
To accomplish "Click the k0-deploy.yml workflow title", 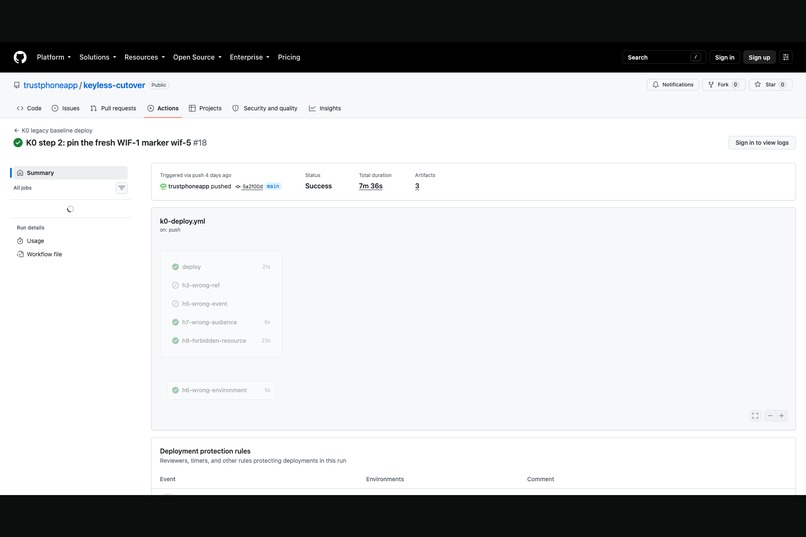I will 182,221.
